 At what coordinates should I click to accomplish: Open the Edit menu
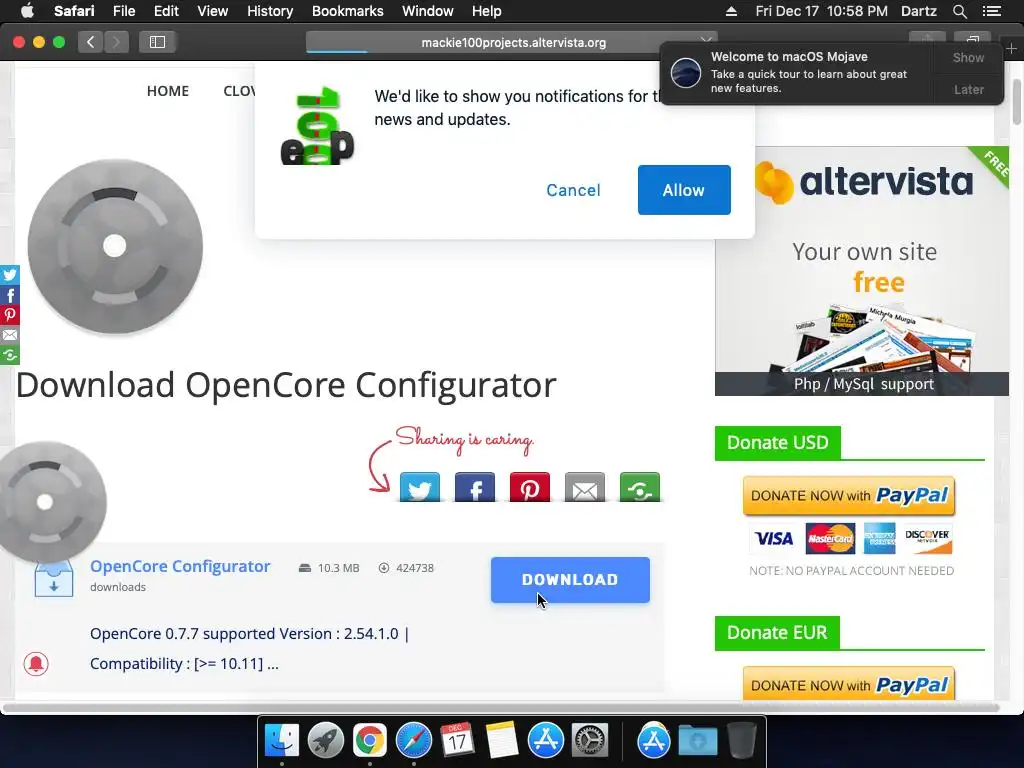click(x=166, y=11)
